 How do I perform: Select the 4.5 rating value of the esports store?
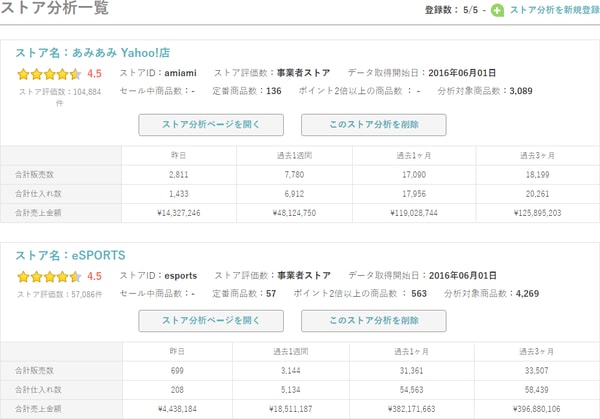pyautogui.click(x=94, y=276)
